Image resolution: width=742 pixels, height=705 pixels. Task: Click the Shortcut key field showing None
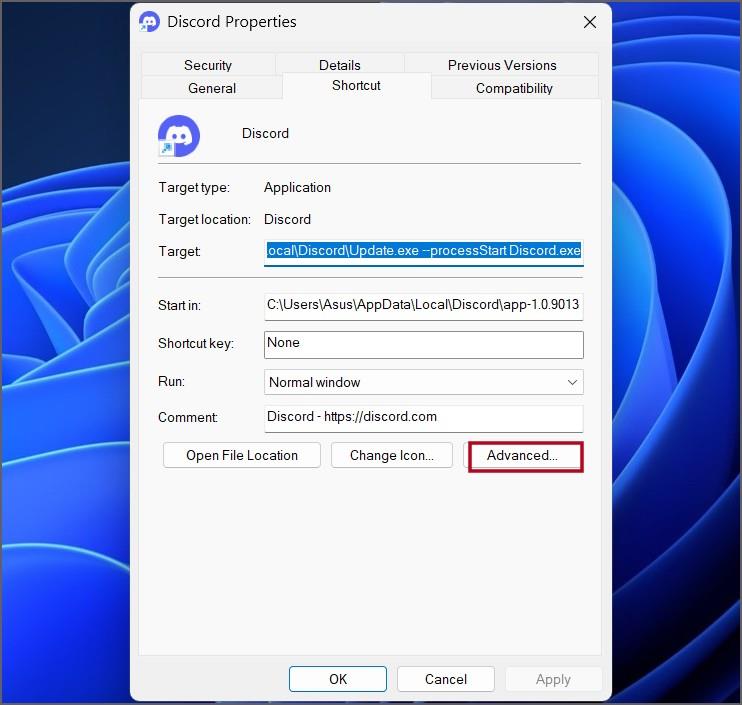(424, 344)
